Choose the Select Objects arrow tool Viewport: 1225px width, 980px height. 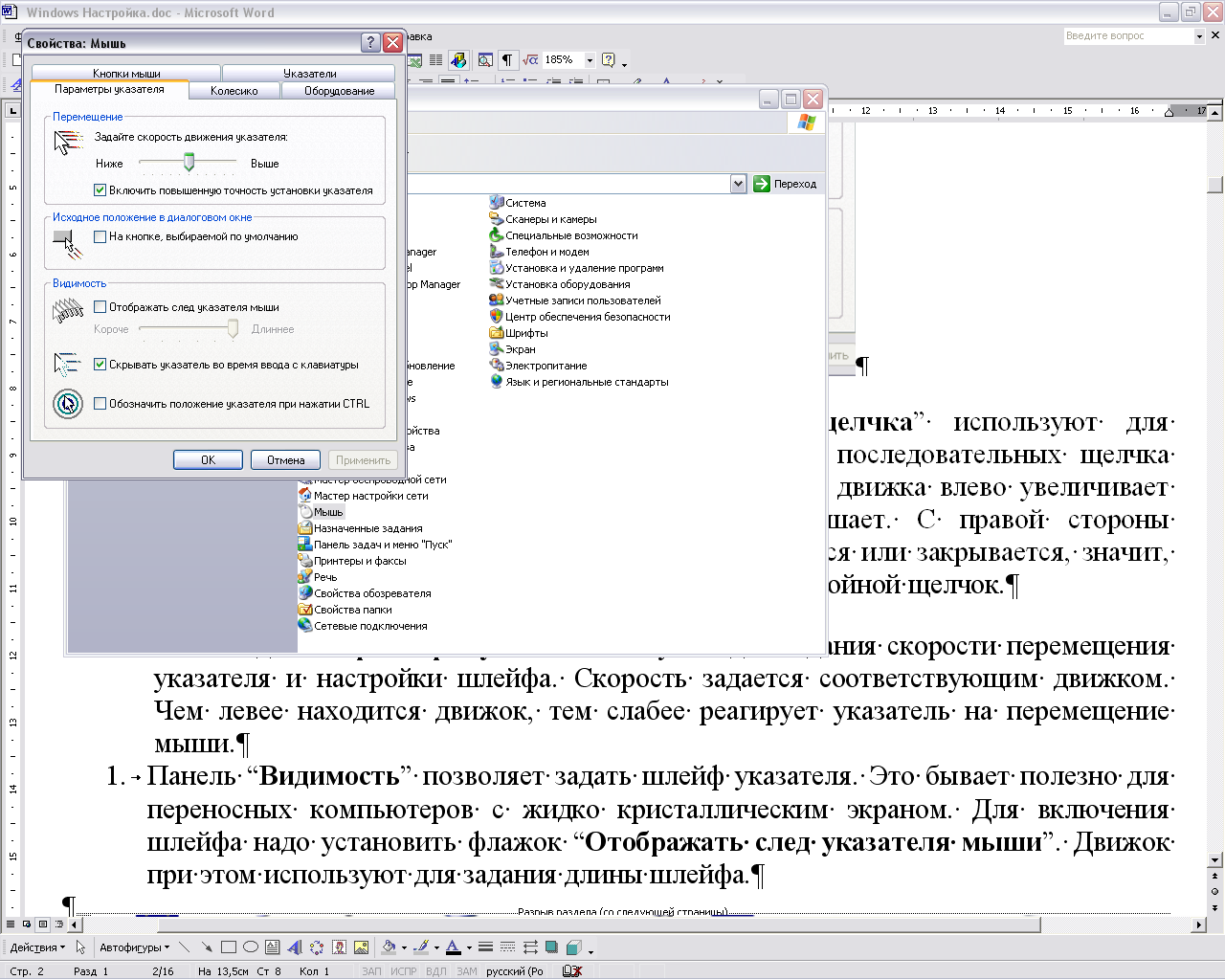(81, 947)
